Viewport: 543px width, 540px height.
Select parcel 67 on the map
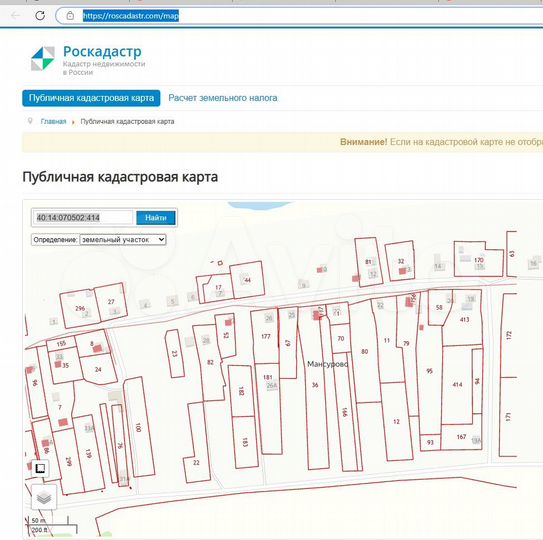point(288,343)
